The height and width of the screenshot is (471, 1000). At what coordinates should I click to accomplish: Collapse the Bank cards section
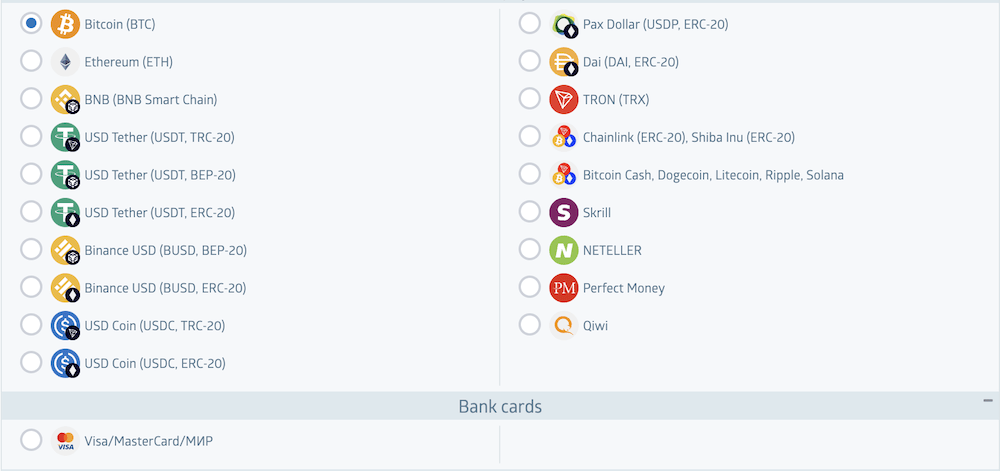tap(988, 400)
